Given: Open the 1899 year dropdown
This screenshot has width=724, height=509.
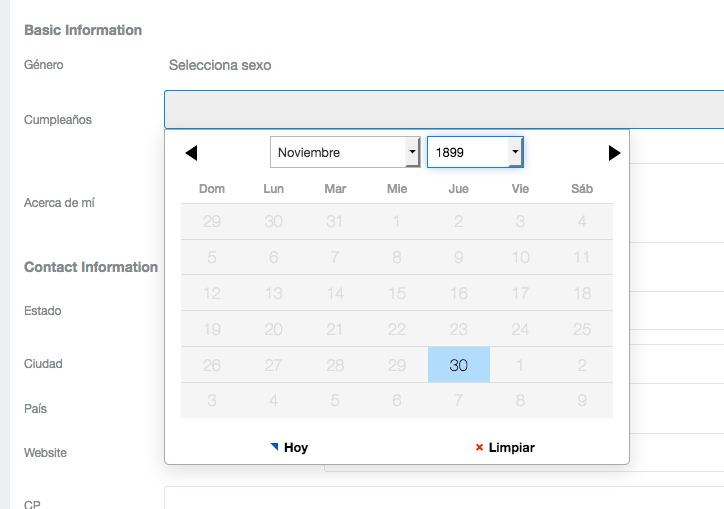Looking at the screenshot, I should pyautogui.click(x=475, y=152).
